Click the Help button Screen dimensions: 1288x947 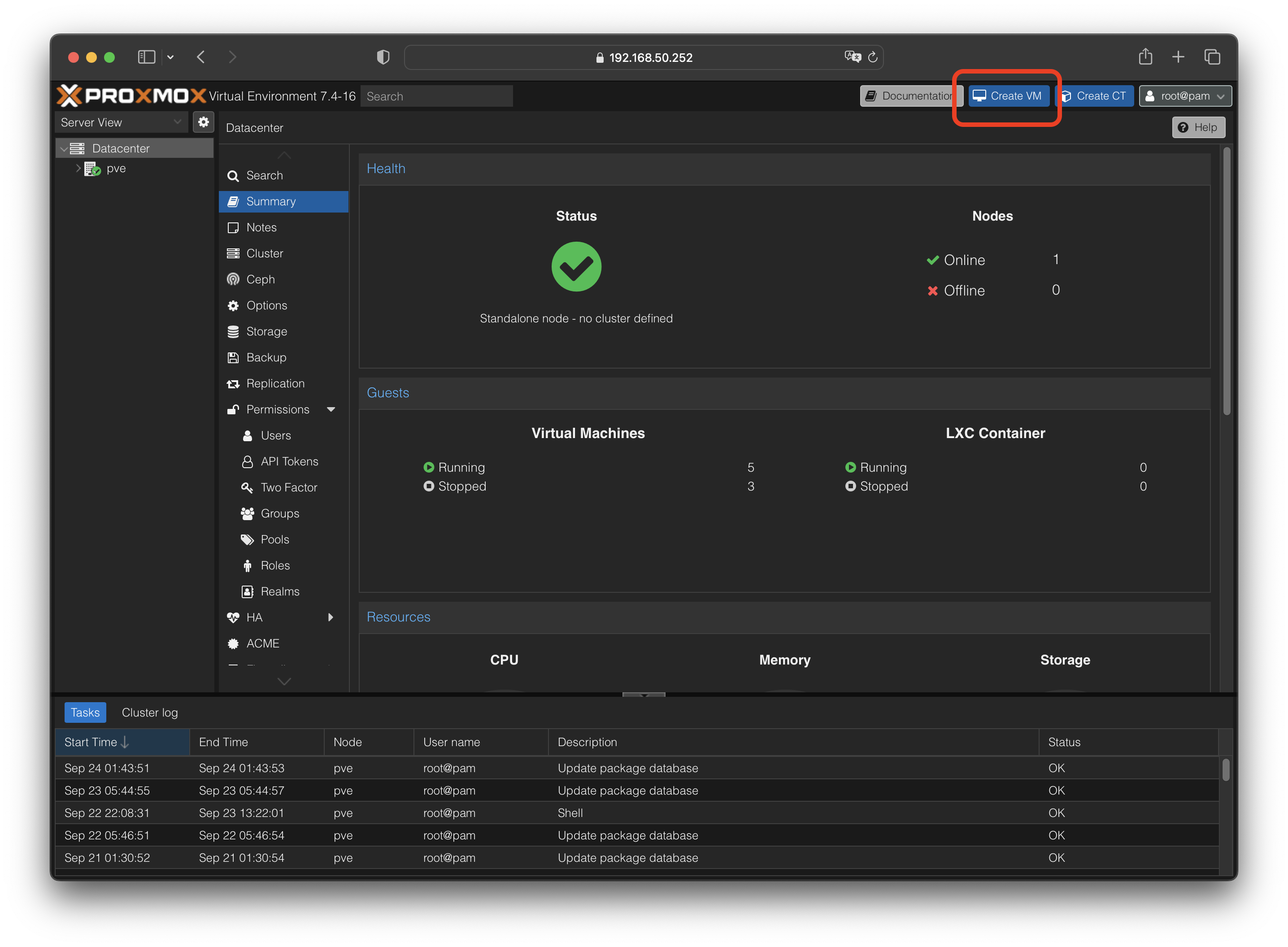click(1198, 127)
